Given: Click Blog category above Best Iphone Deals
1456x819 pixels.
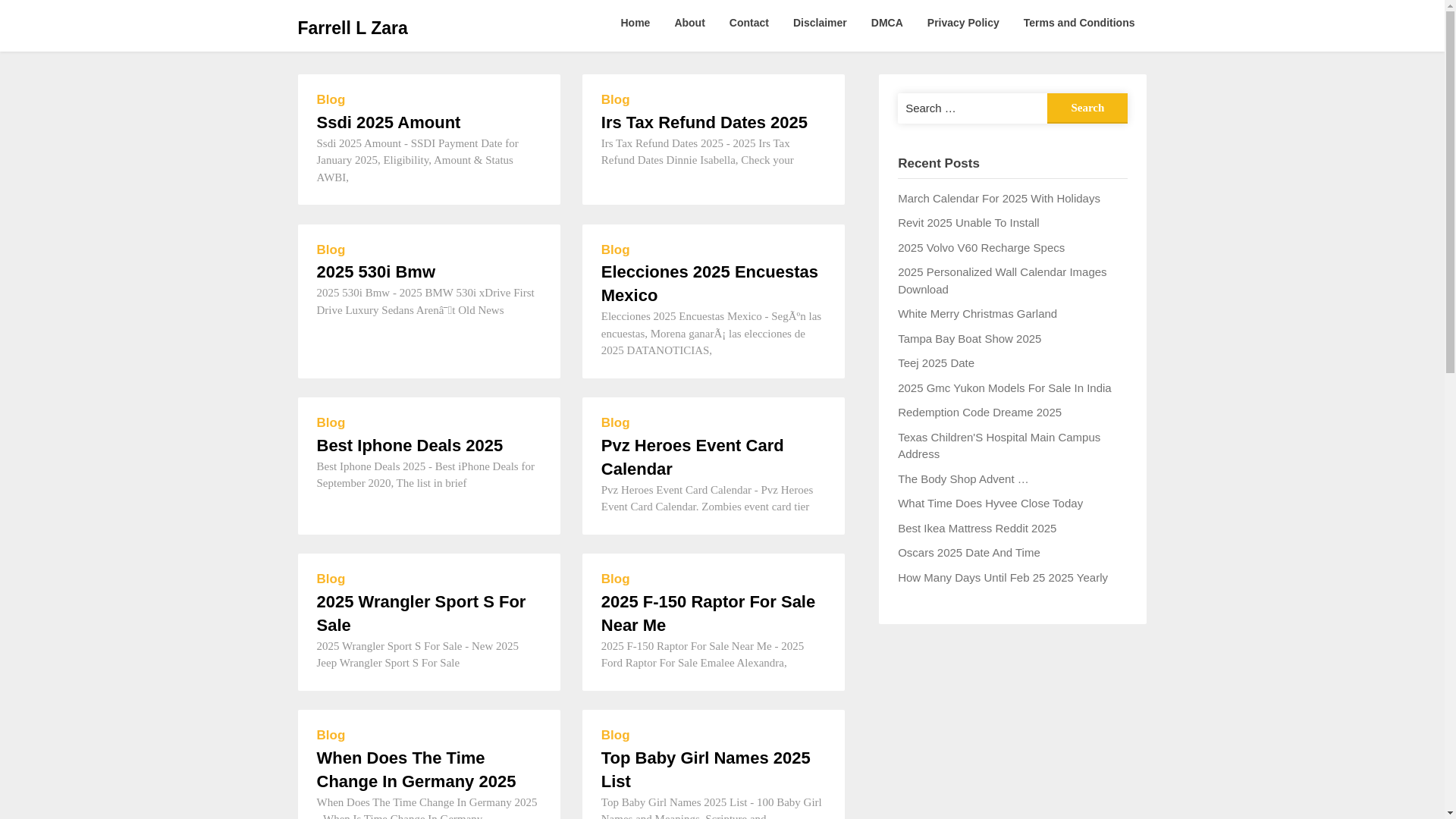Looking at the screenshot, I should click(x=331, y=422).
